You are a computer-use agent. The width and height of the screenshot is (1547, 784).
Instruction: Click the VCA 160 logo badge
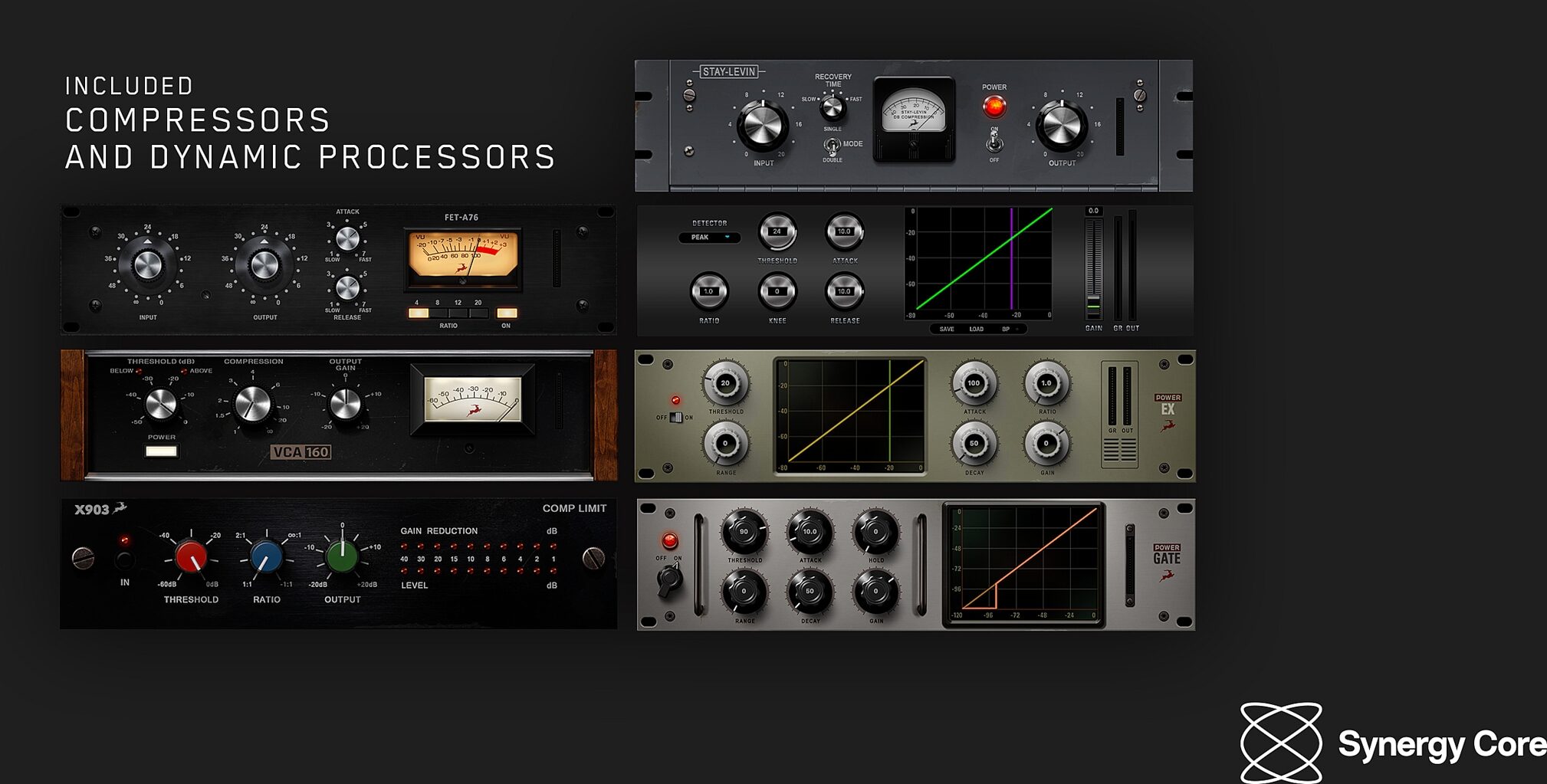pyautogui.click(x=300, y=452)
